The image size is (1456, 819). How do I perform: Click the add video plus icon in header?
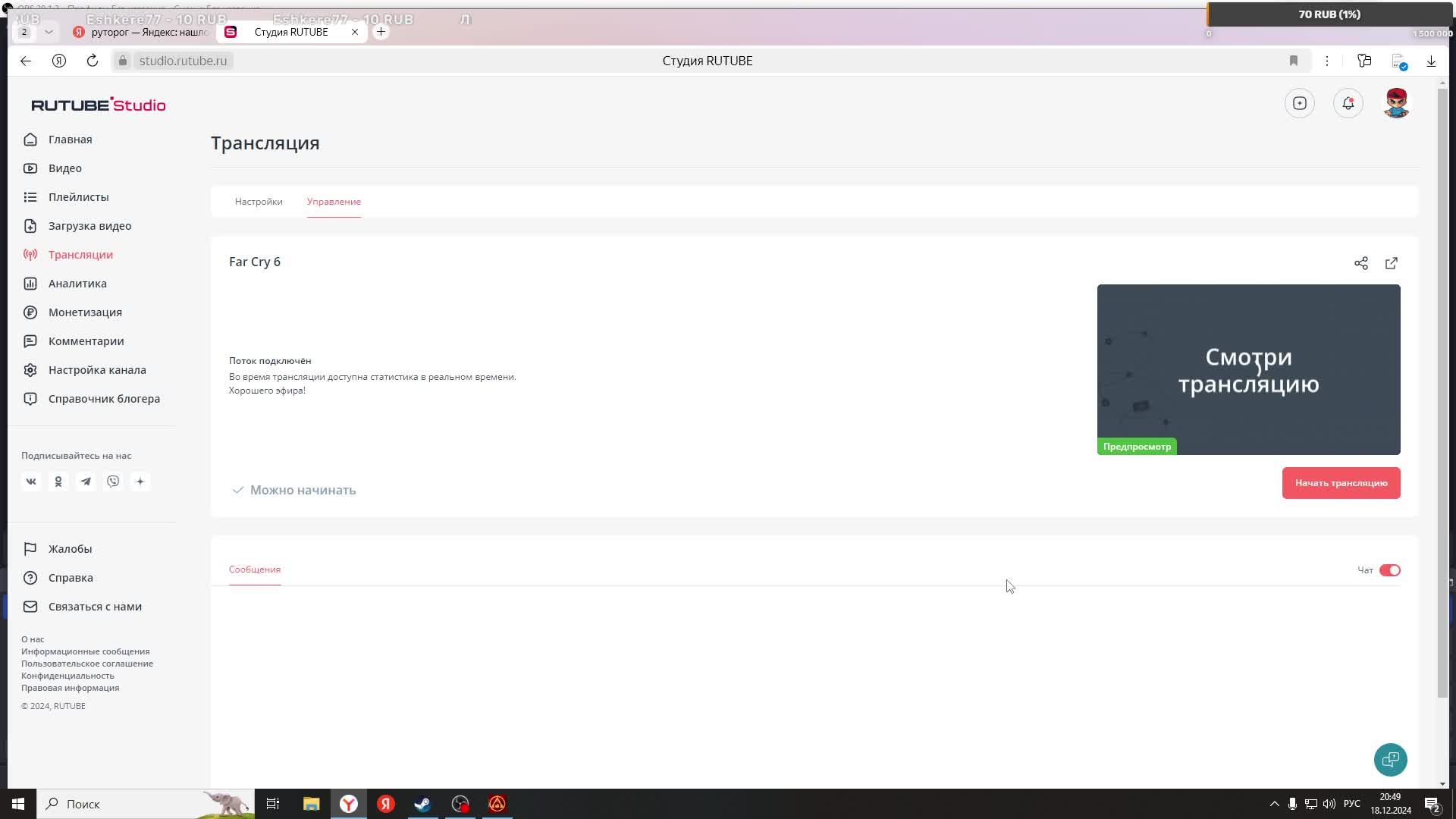pyautogui.click(x=1300, y=103)
